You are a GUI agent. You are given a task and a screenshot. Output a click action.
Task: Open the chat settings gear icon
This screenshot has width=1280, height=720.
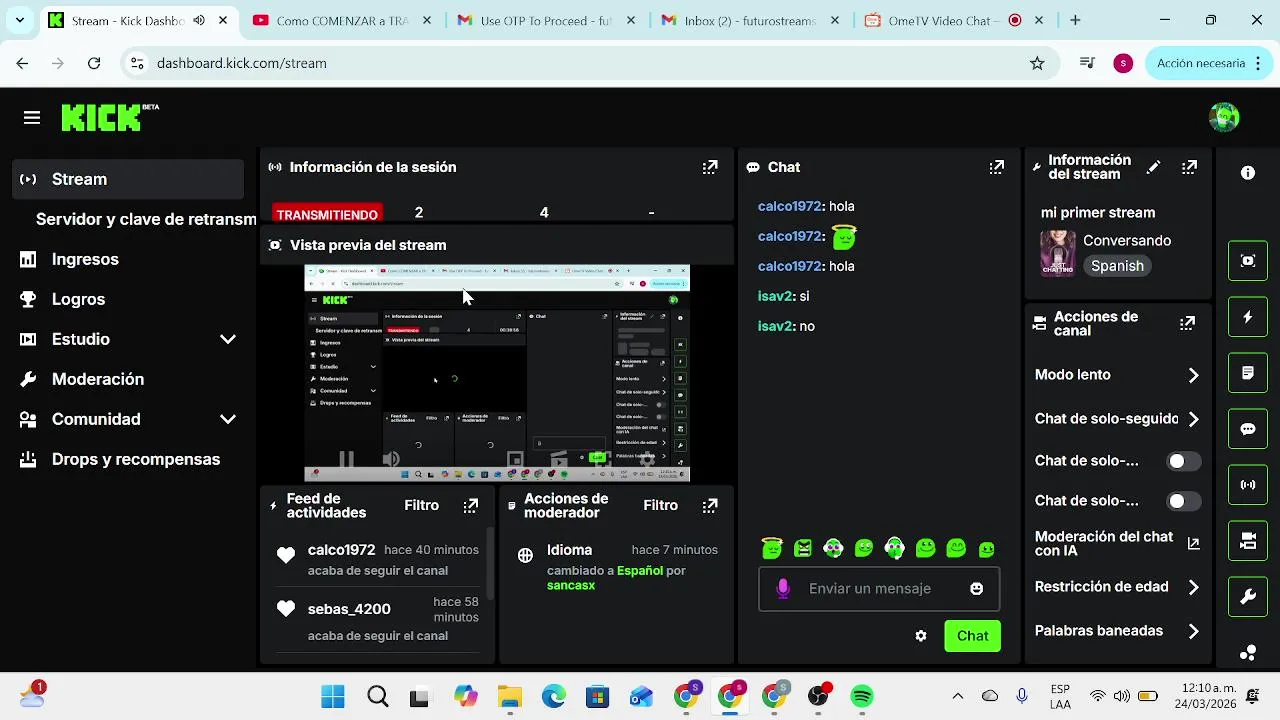[921, 636]
